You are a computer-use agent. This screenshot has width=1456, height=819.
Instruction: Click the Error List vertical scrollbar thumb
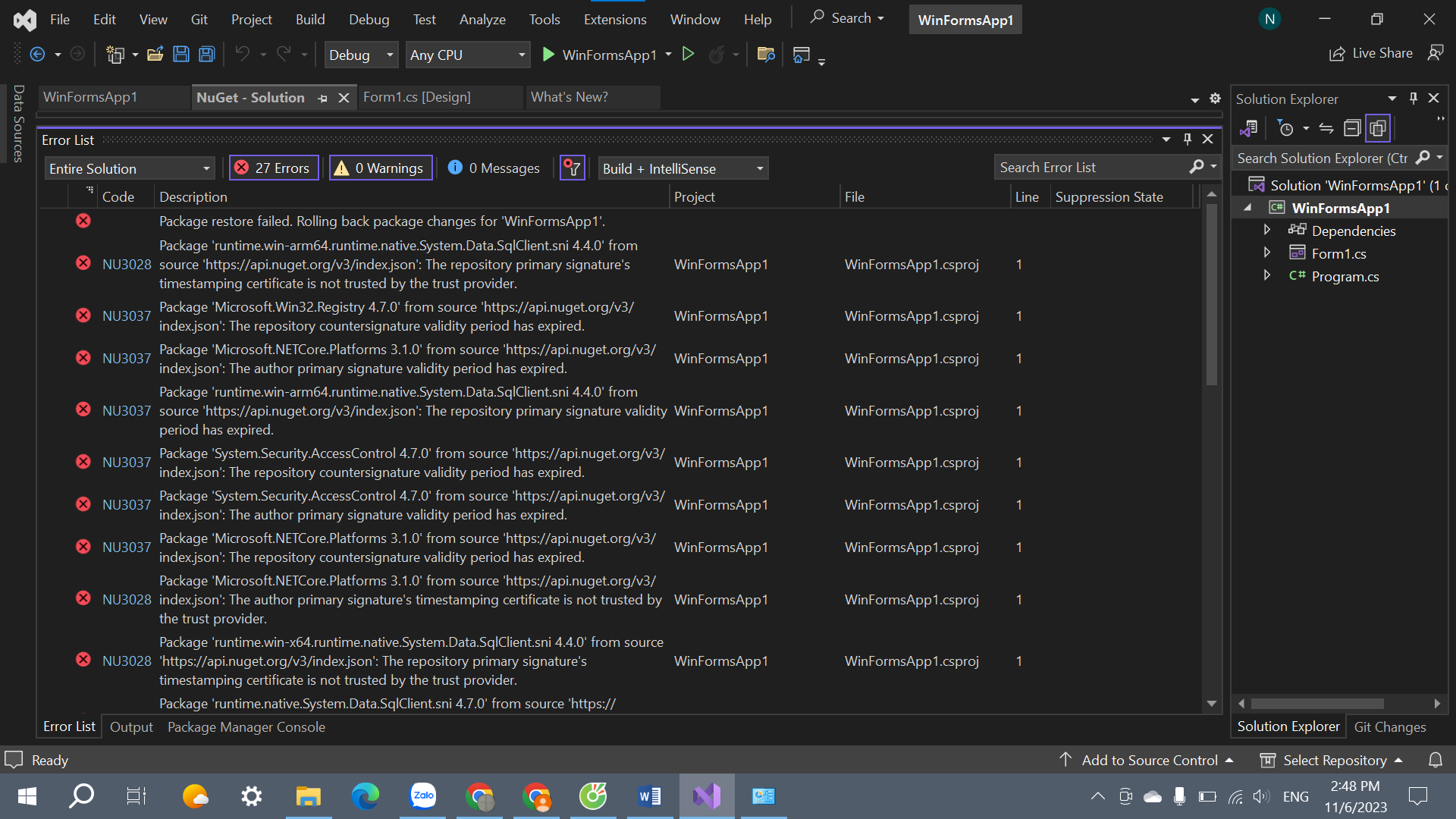coord(1211,294)
